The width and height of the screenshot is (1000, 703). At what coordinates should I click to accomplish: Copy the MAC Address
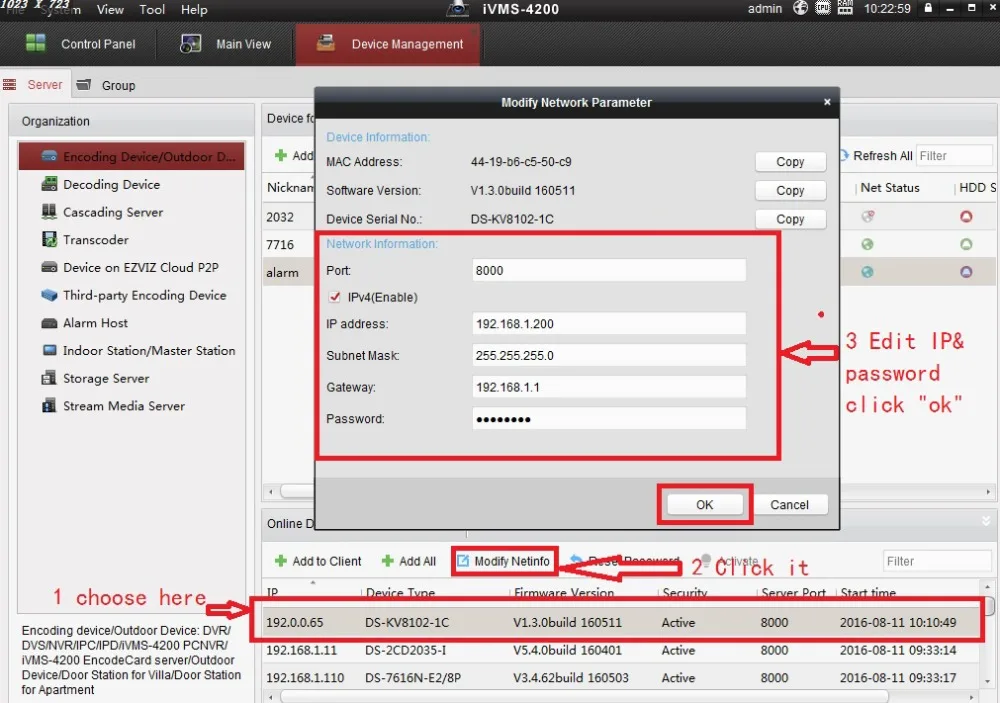(x=790, y=161)
